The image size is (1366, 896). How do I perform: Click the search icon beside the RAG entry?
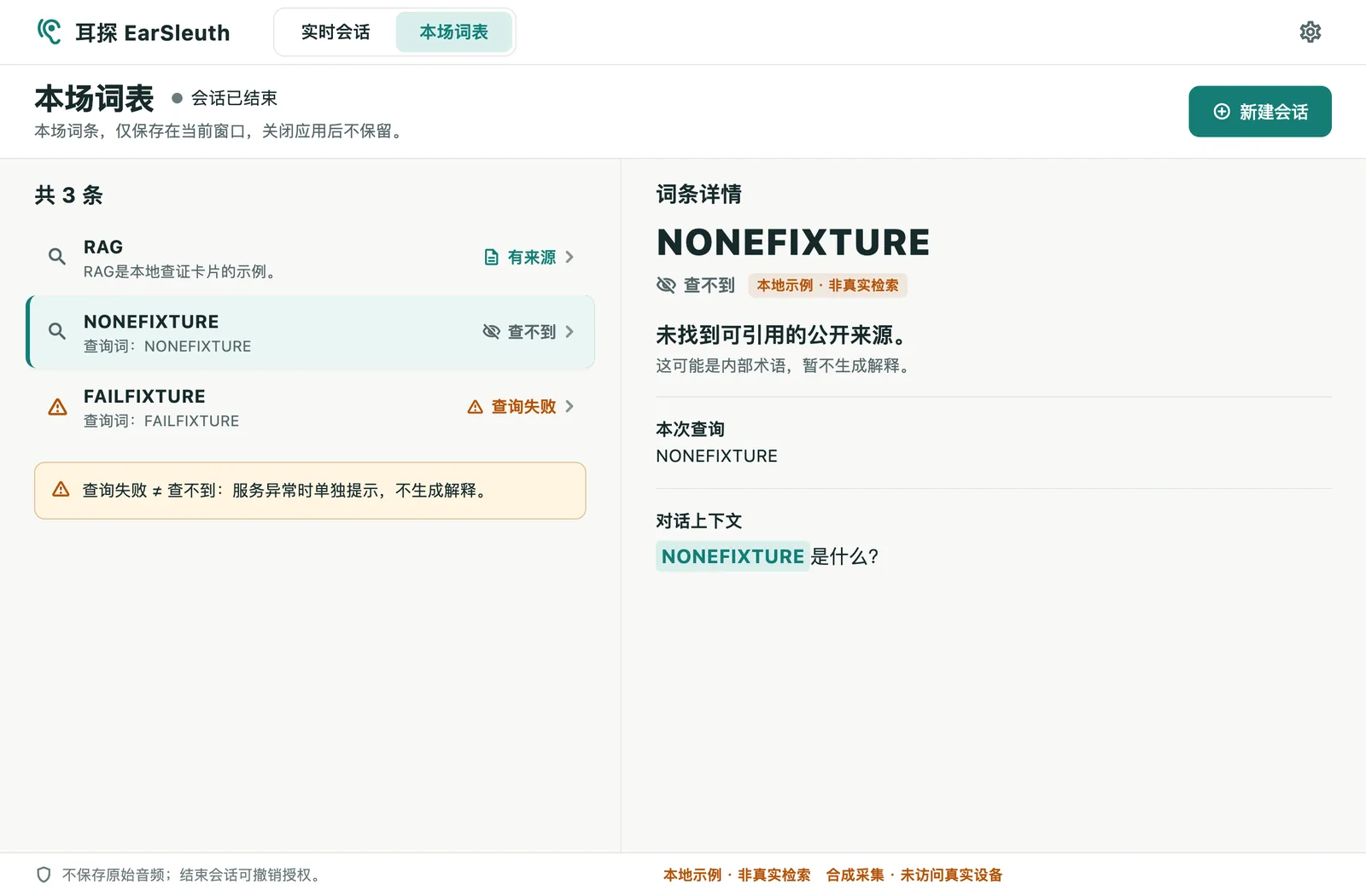click(x=57, y=256)
